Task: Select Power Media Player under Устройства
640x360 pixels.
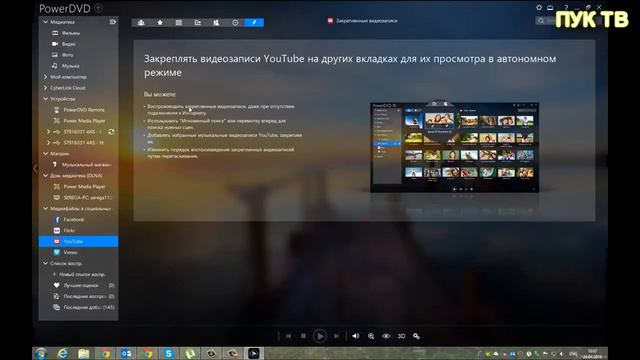Action: (x=84, y=121)
